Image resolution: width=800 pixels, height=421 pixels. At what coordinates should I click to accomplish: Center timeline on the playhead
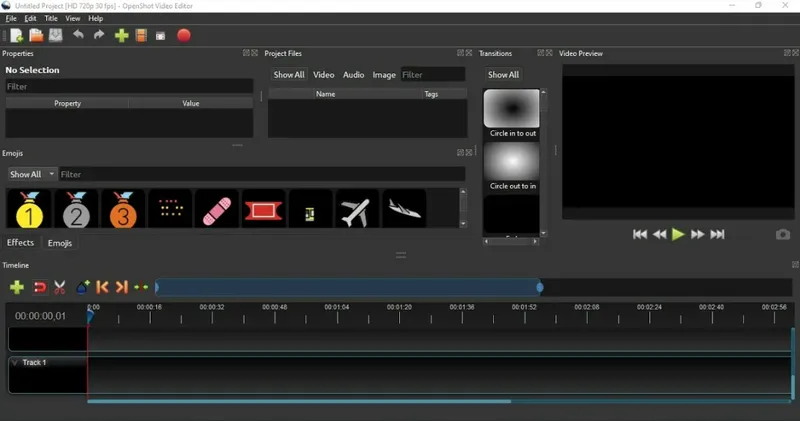141,287
